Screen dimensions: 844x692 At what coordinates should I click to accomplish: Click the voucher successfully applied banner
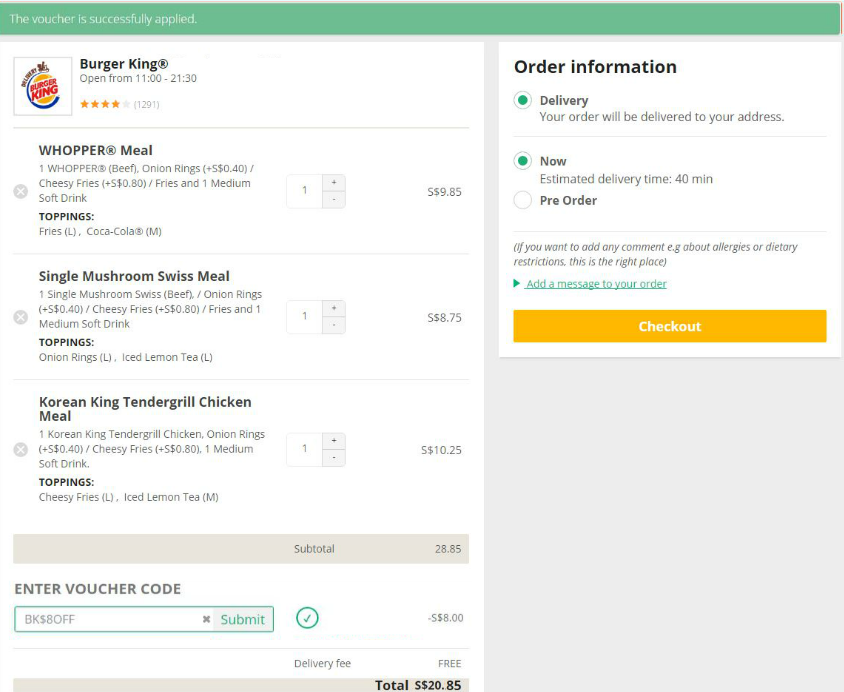click(x=420, y=19)
